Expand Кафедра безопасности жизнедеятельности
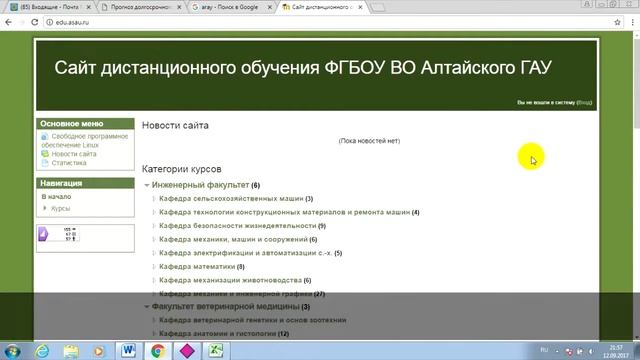The height and width of the screenshot is (360, 640). pyautogui.click(x=154, y=226)
